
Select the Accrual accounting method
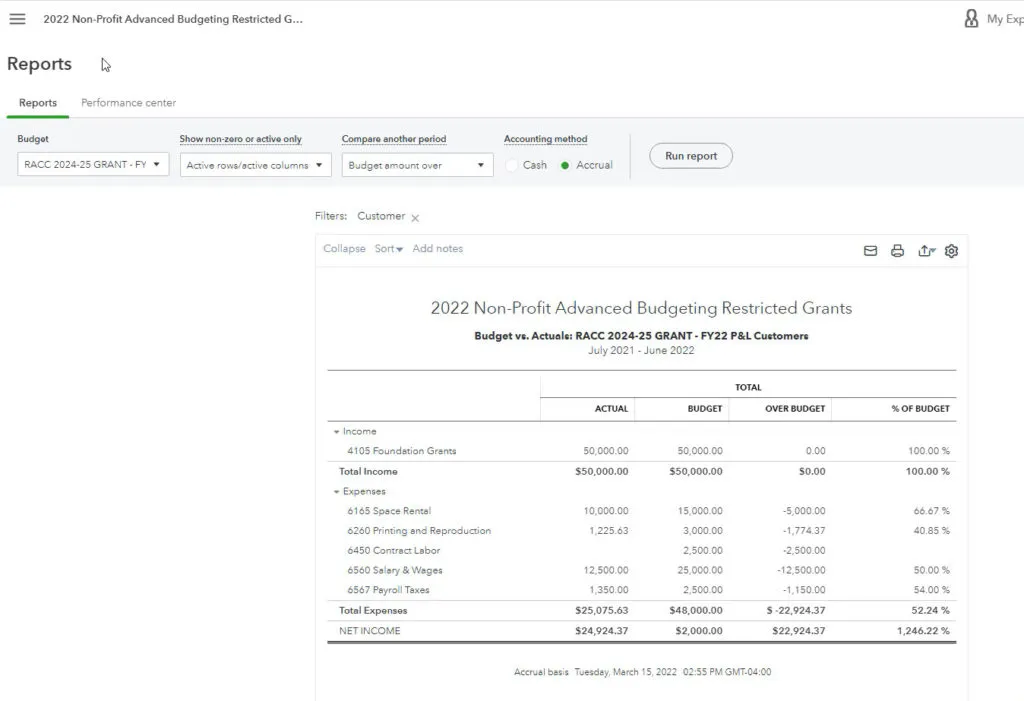[x=566, y=165]
